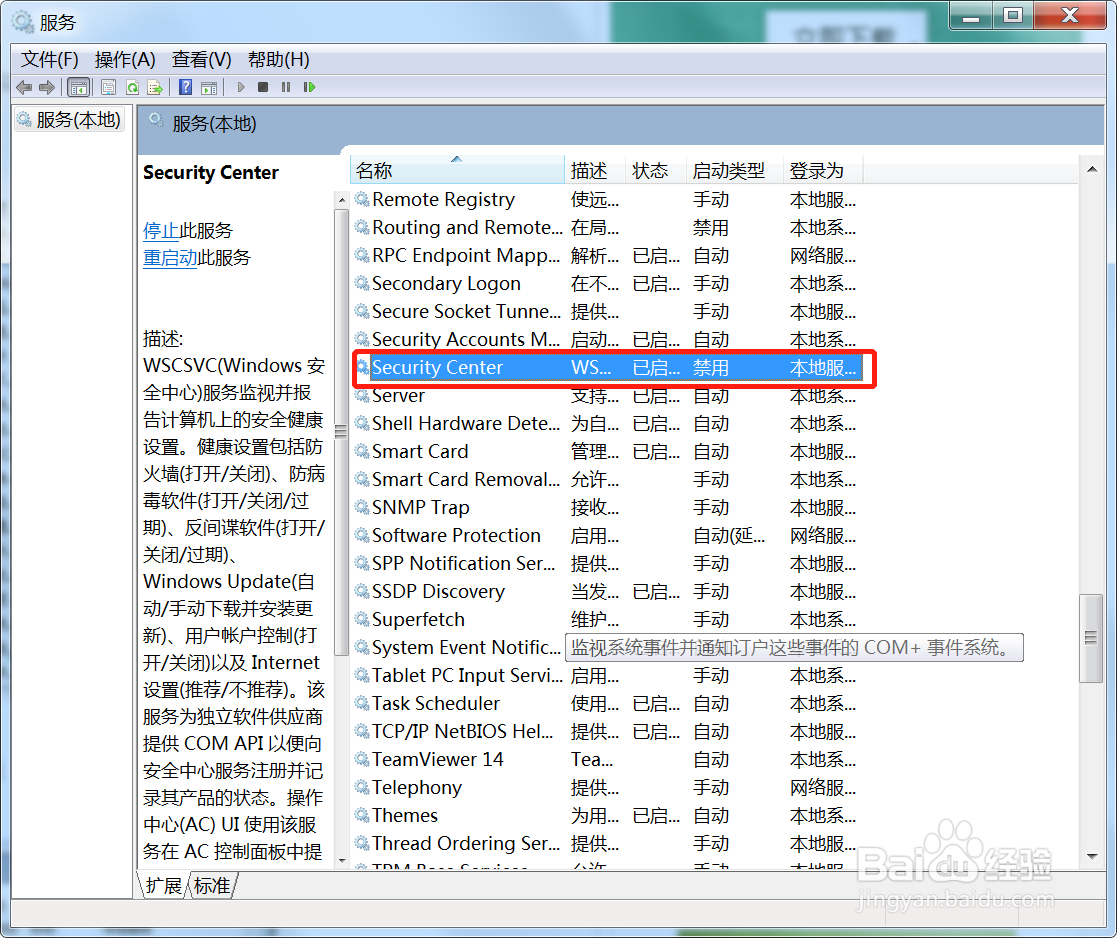Click the Start Service play icon
Image resolution: width=1117 pixels, height=938 pixels.
pyautogui.click(x=241, y=87)
